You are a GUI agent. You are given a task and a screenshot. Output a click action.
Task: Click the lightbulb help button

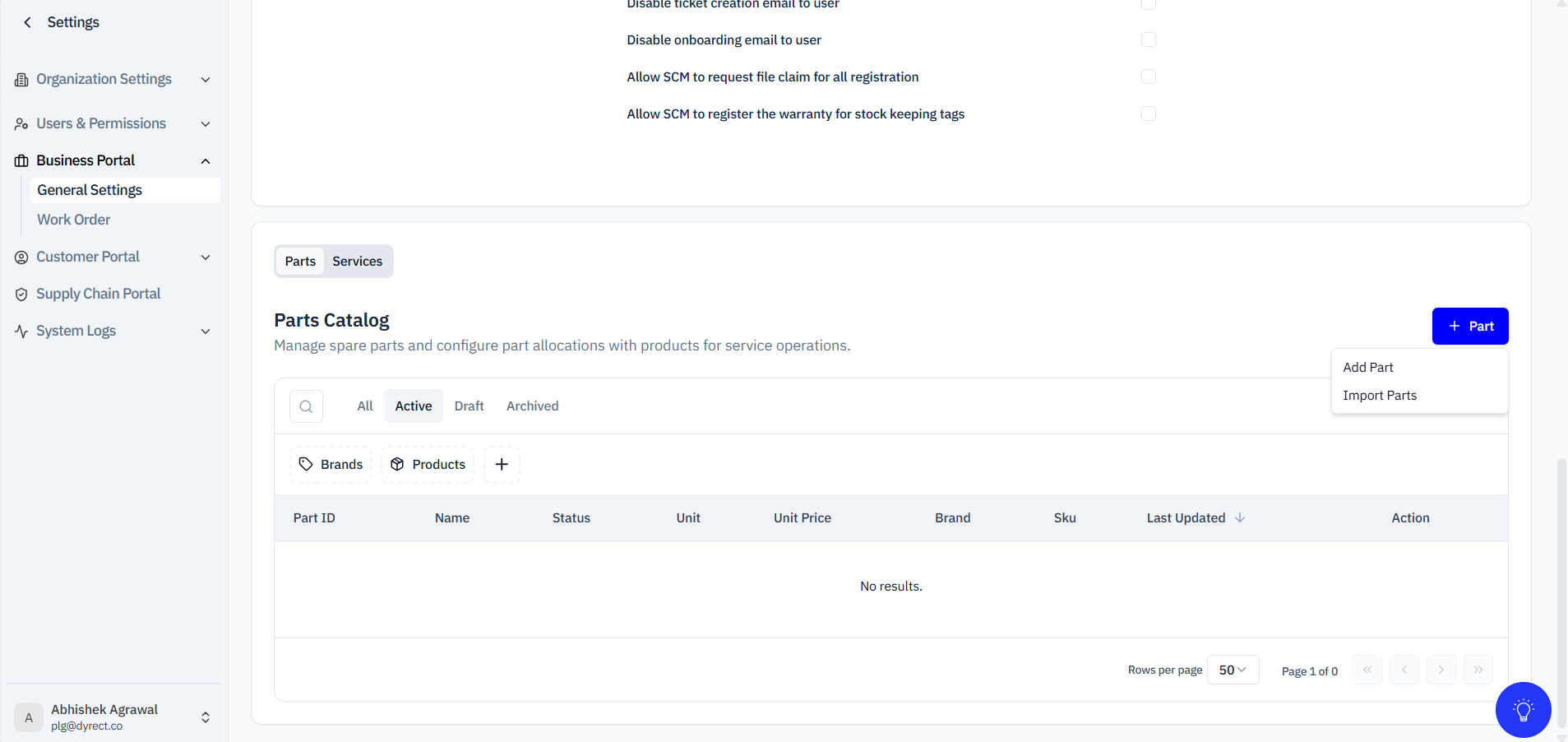point(1523,710)
